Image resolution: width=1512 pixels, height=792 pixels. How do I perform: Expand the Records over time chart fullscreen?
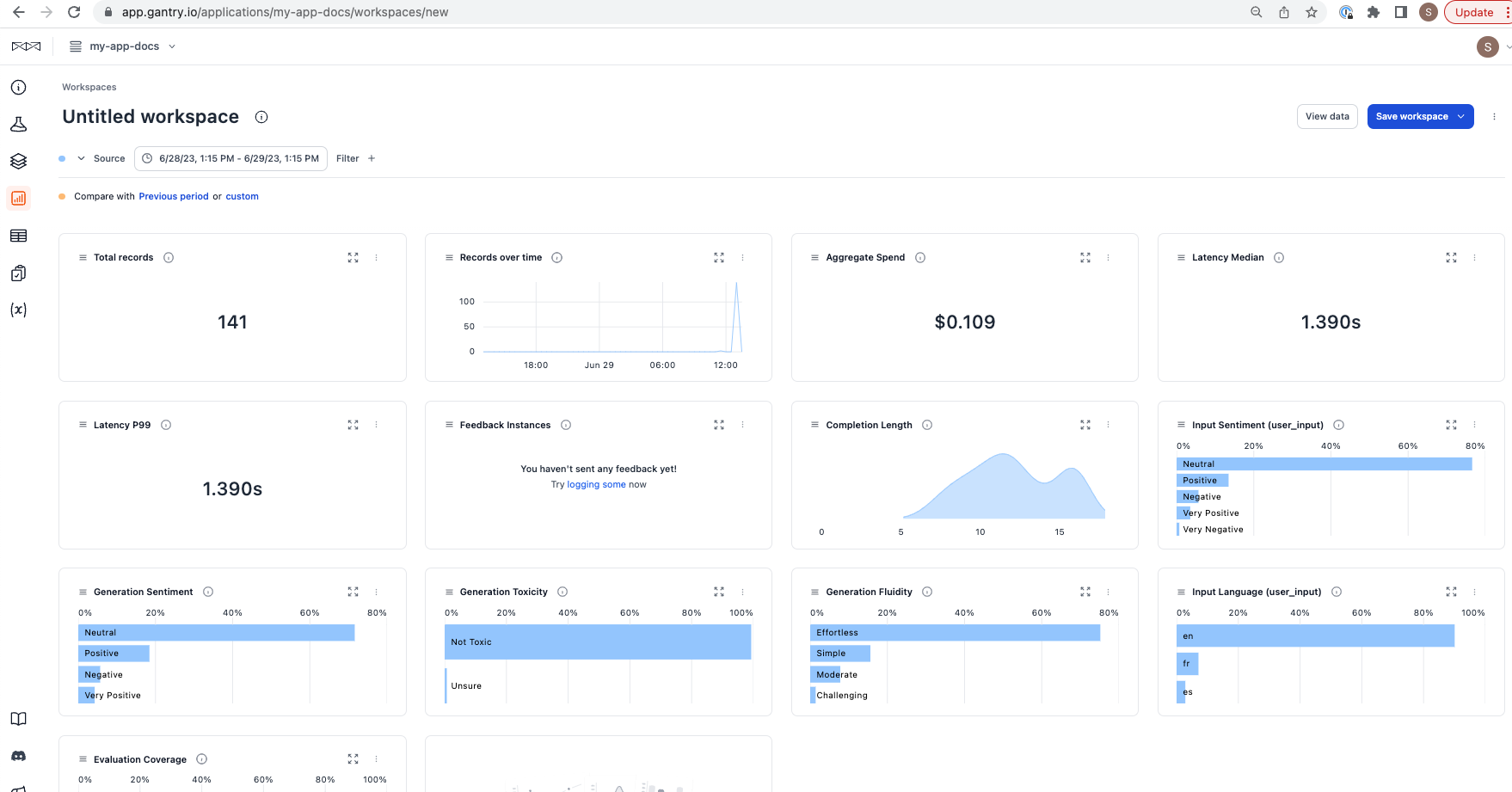(x=719, y=258)
